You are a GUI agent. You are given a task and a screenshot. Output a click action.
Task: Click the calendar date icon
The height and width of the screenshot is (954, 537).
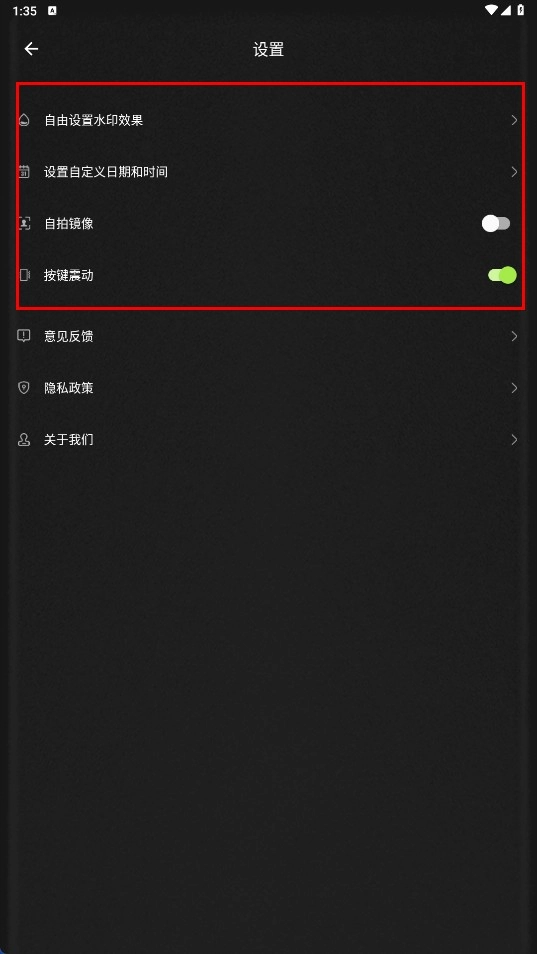(x=24, y=172)
